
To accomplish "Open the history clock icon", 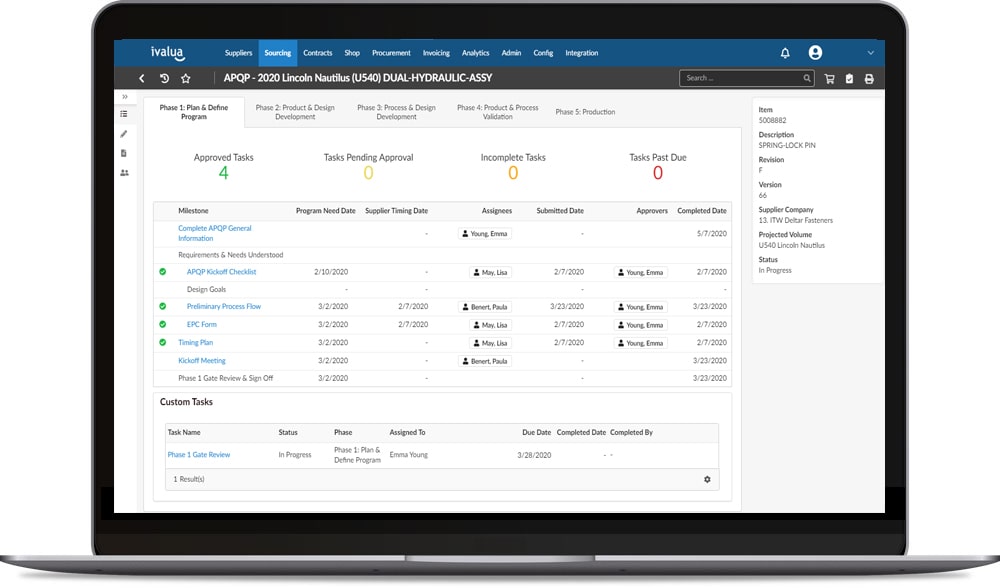I will click(164, 78).
